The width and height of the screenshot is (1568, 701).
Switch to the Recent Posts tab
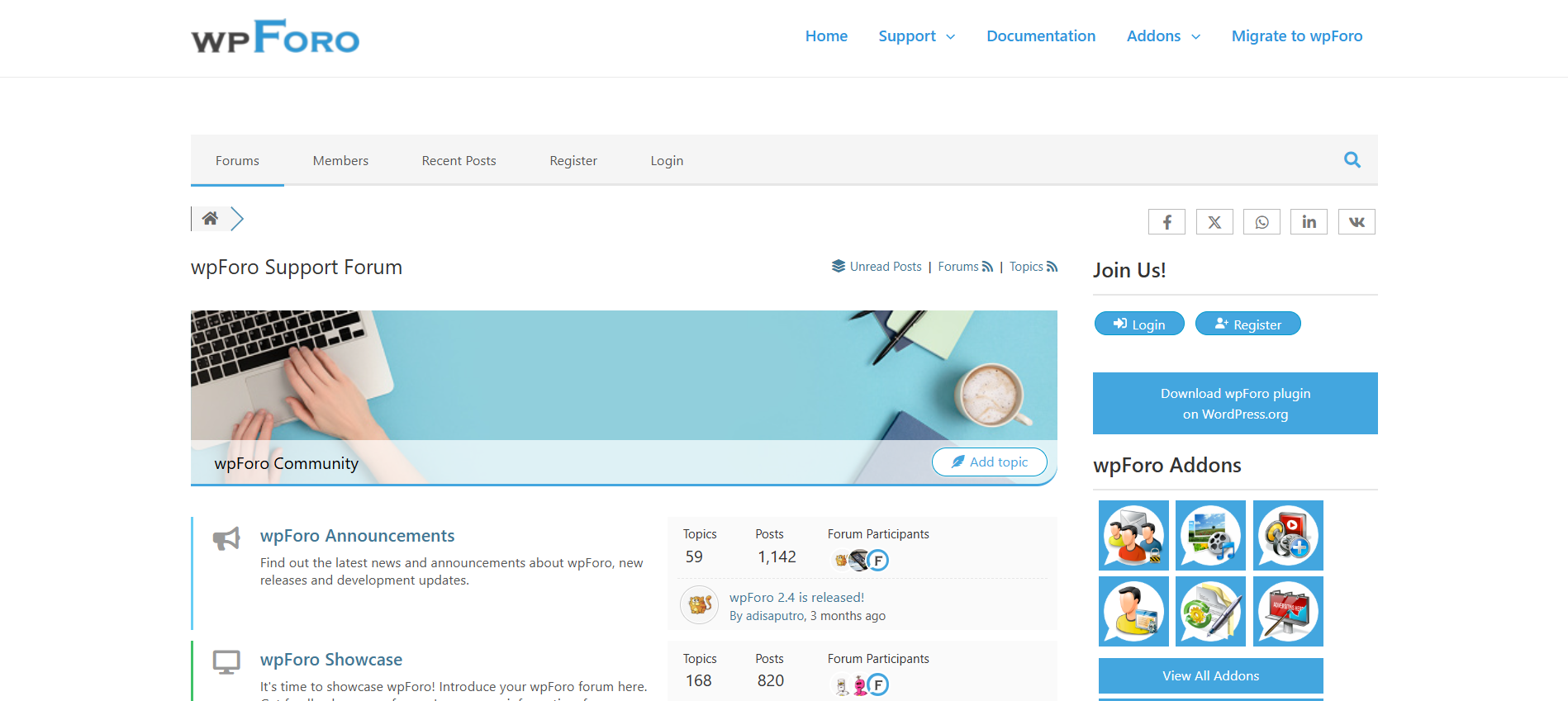pos(459,160)
